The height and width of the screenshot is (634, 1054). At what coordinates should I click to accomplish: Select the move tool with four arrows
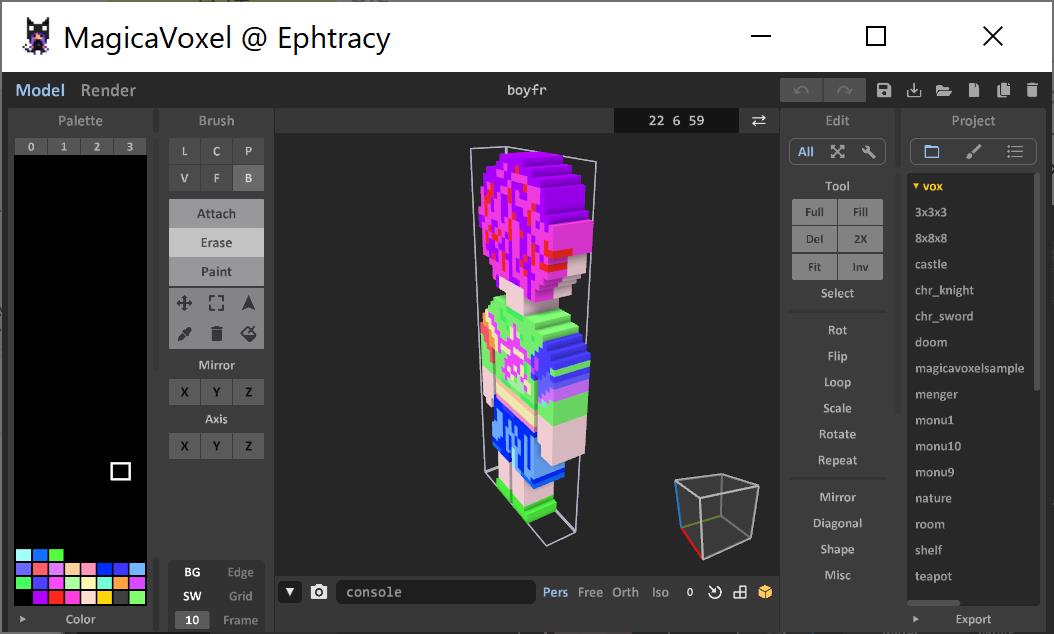pyautogui.click(x=184, y=303)
